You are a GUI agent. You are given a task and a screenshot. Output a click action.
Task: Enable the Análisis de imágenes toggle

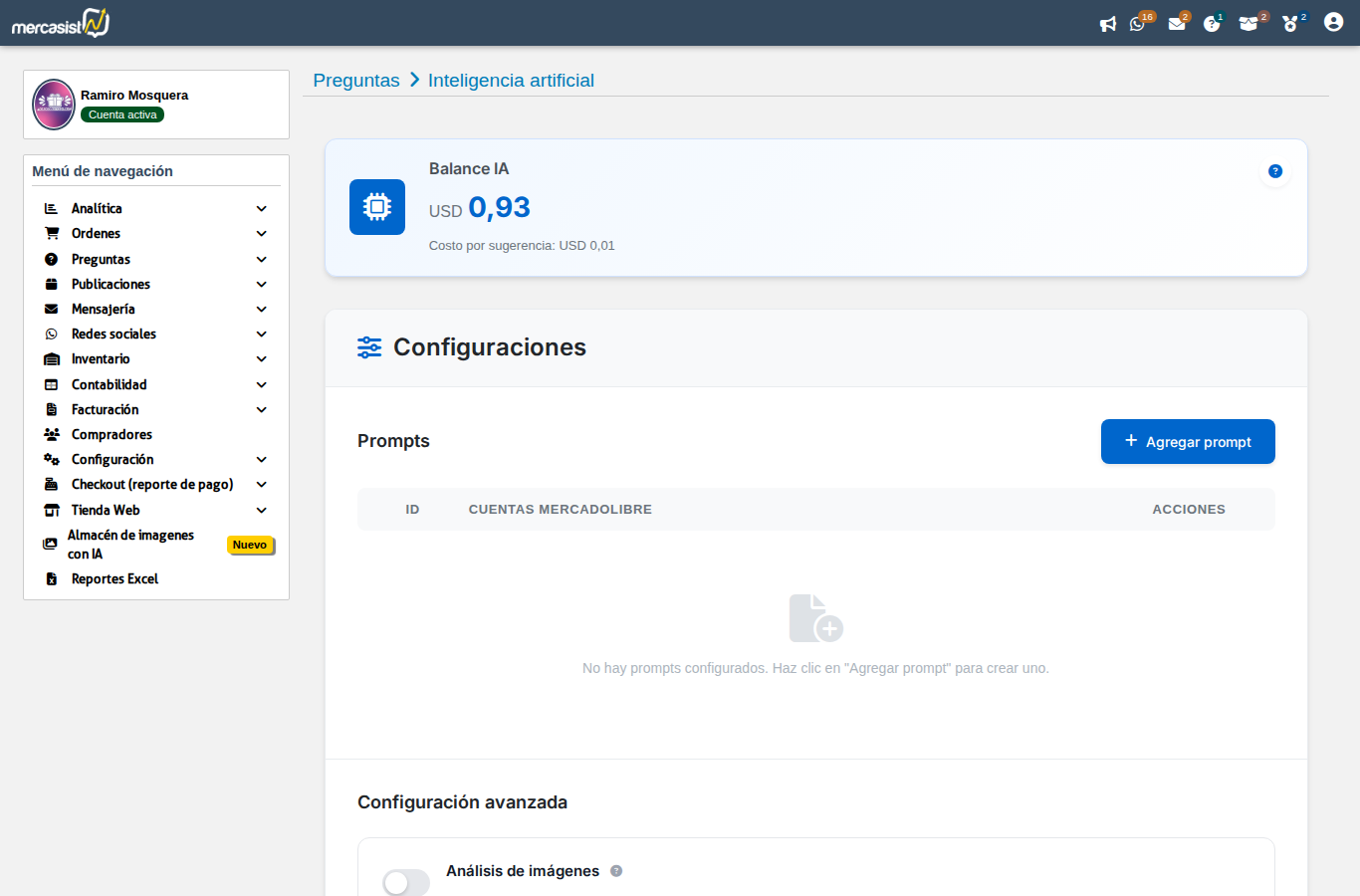pos(406,882)
